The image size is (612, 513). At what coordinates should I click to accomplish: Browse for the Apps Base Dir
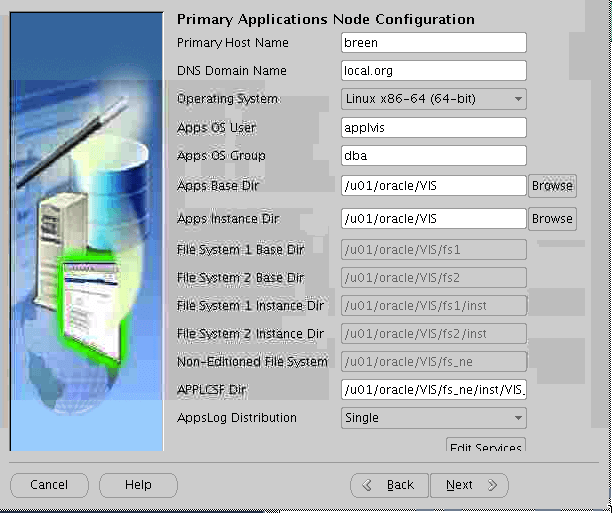(x=552, y=186)
